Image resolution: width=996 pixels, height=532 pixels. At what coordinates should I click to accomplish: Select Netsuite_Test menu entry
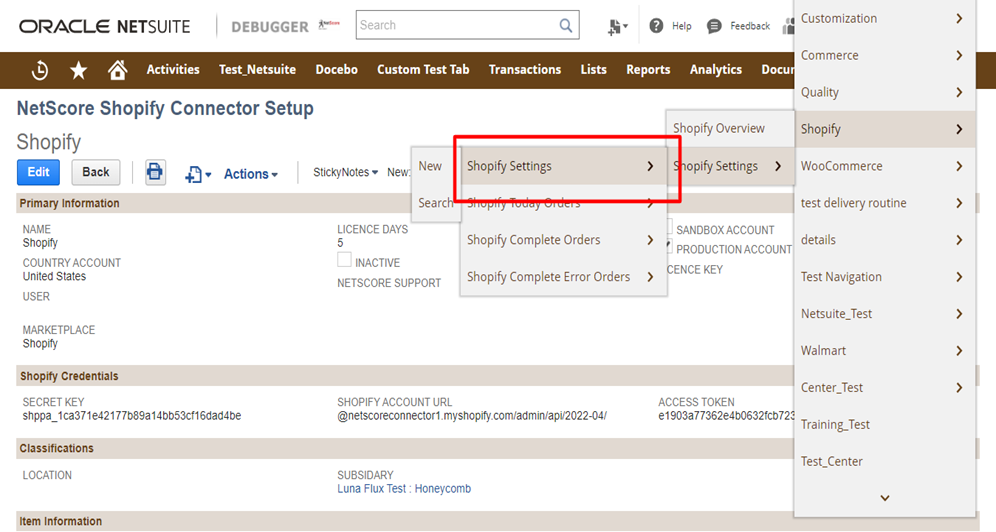pos(884,314)
